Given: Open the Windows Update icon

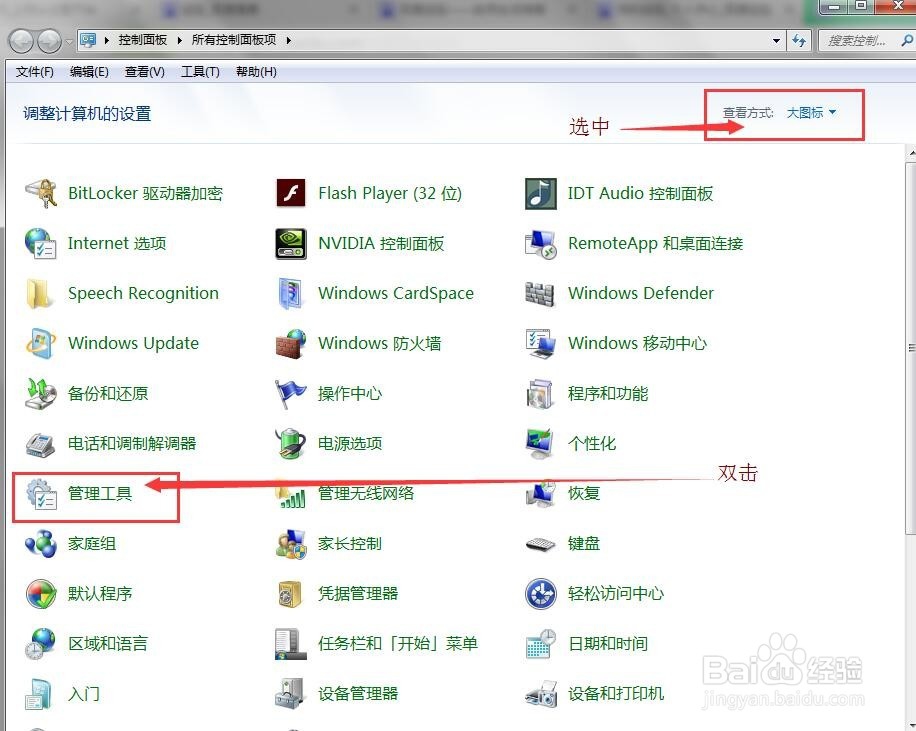Looking at the screenshot, I should tap(41, 344).
